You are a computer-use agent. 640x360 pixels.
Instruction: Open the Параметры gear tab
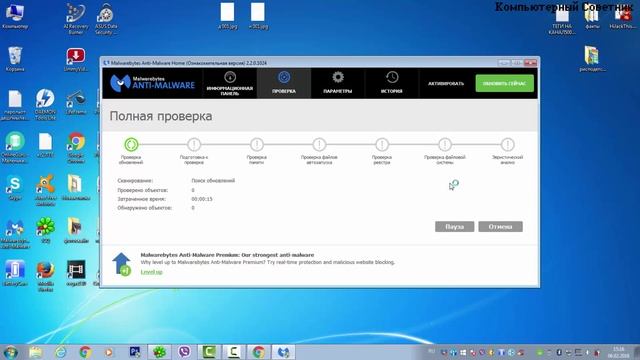click(338, 83)
